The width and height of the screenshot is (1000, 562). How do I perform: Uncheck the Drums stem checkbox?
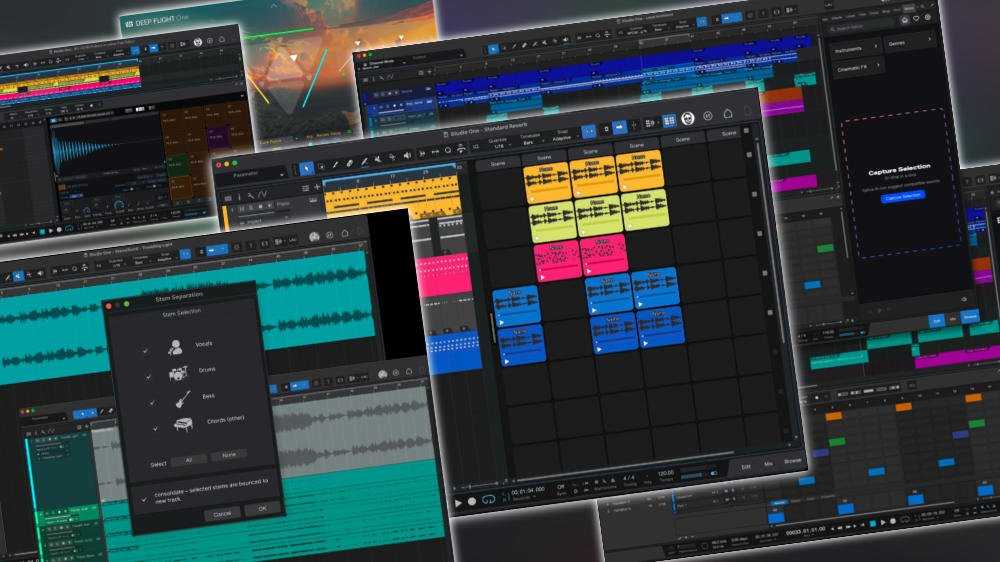pyautogui.click(x=149, y=376)
